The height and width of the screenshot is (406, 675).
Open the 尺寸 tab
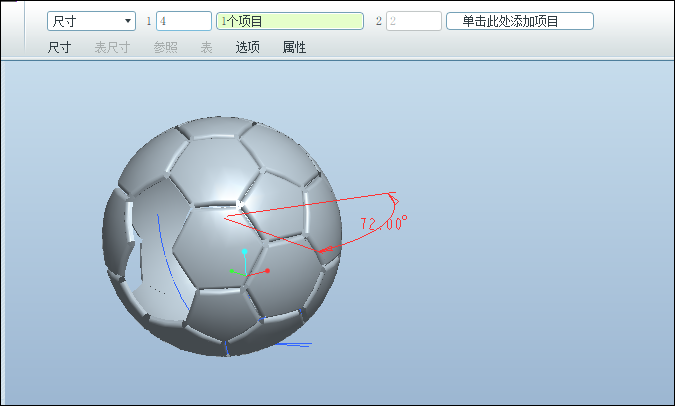[x=59, y=47]
